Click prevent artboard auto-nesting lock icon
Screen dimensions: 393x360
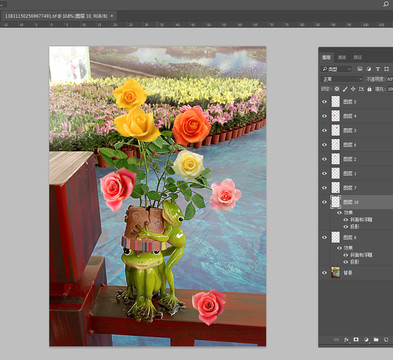(x=361, y=89)
